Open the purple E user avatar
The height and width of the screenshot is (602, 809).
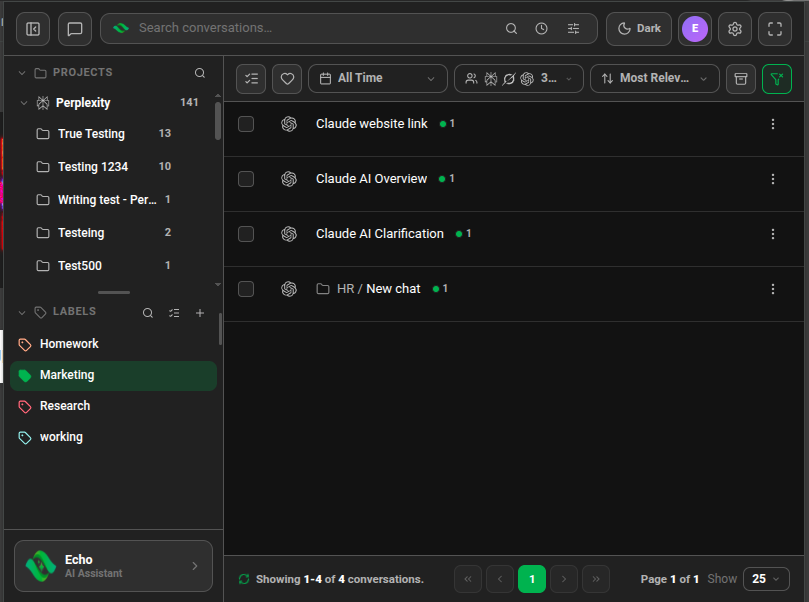[694, 29]
